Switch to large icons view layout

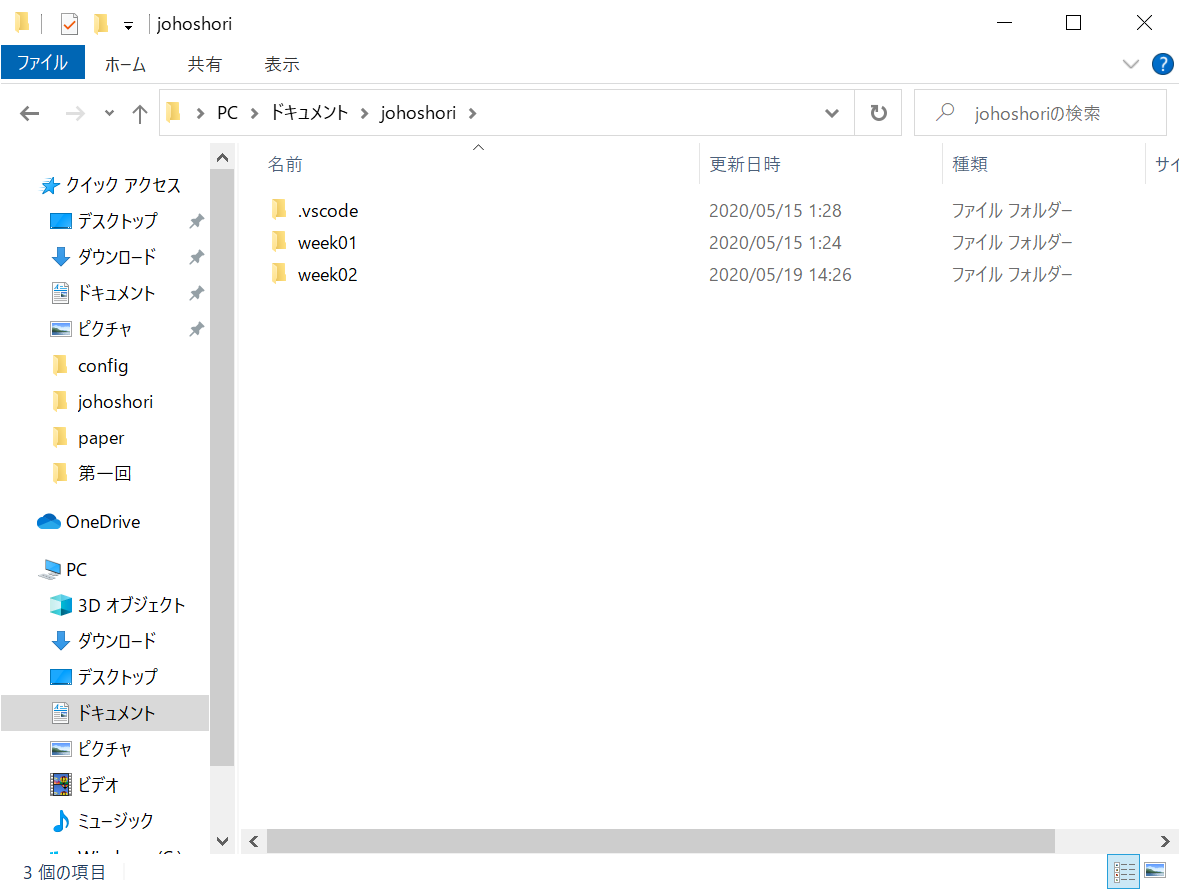tap(1155, 871)
